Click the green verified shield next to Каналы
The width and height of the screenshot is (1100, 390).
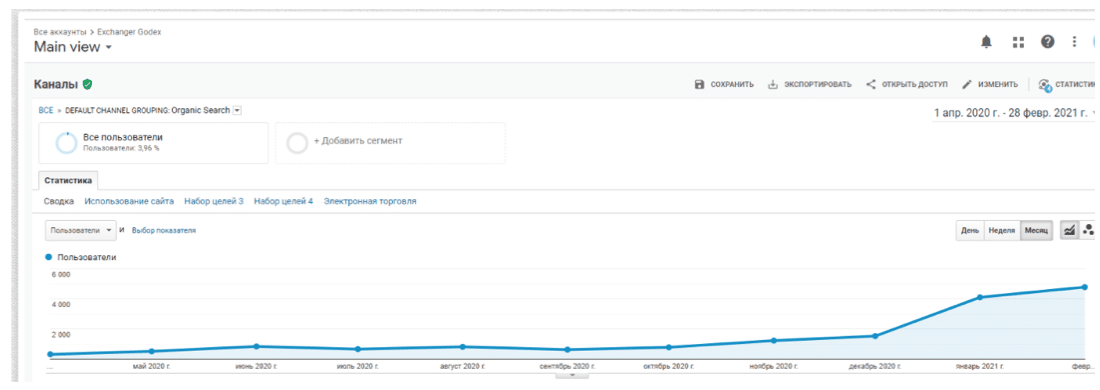click(x=87, y=84)
